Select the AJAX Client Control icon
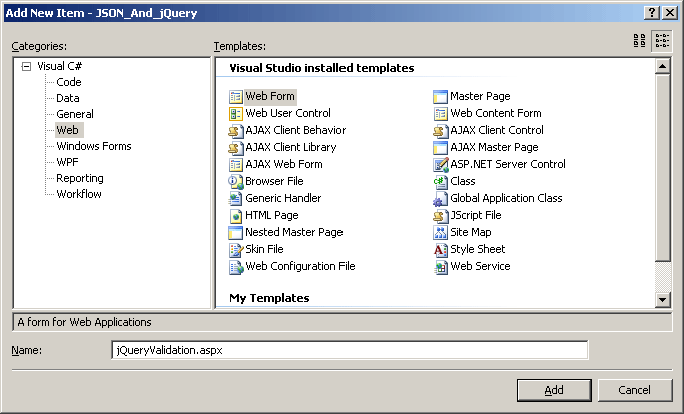The width and height of the screenshot is (684, 414). click(x=441, y=130)
